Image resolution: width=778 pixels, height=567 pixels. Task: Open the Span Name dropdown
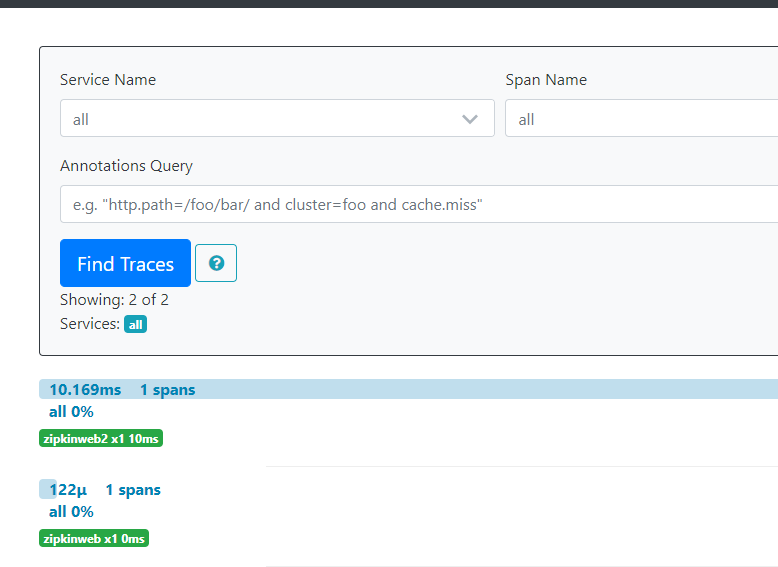641,118
